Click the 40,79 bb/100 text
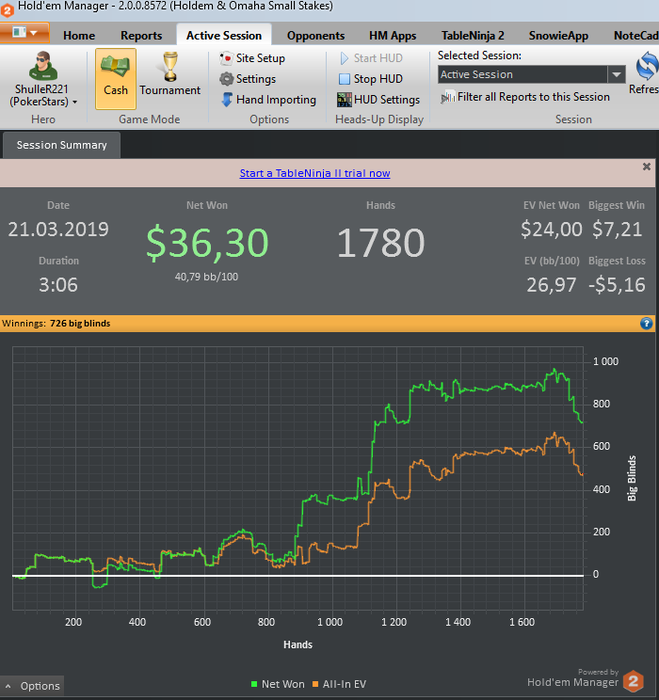The image size is (659, 700). pyautogui.click(x=206, y=277)
